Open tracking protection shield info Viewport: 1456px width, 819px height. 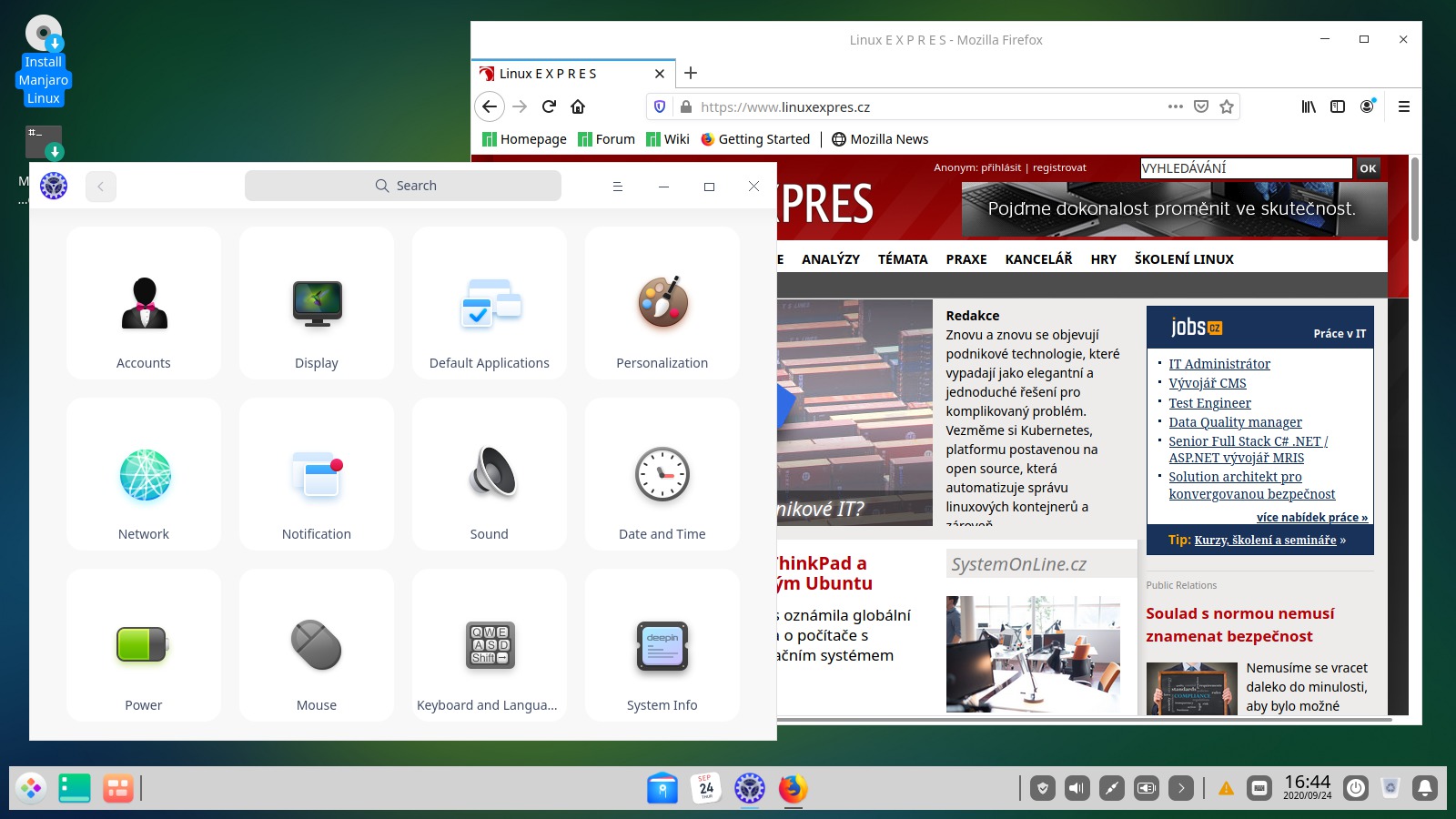click(660, 106)
